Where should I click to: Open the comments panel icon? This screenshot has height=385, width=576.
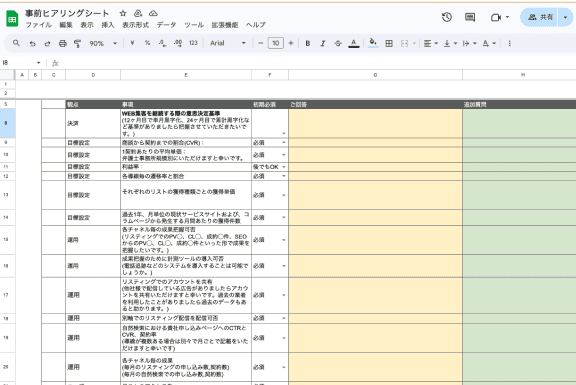[470, 17]
